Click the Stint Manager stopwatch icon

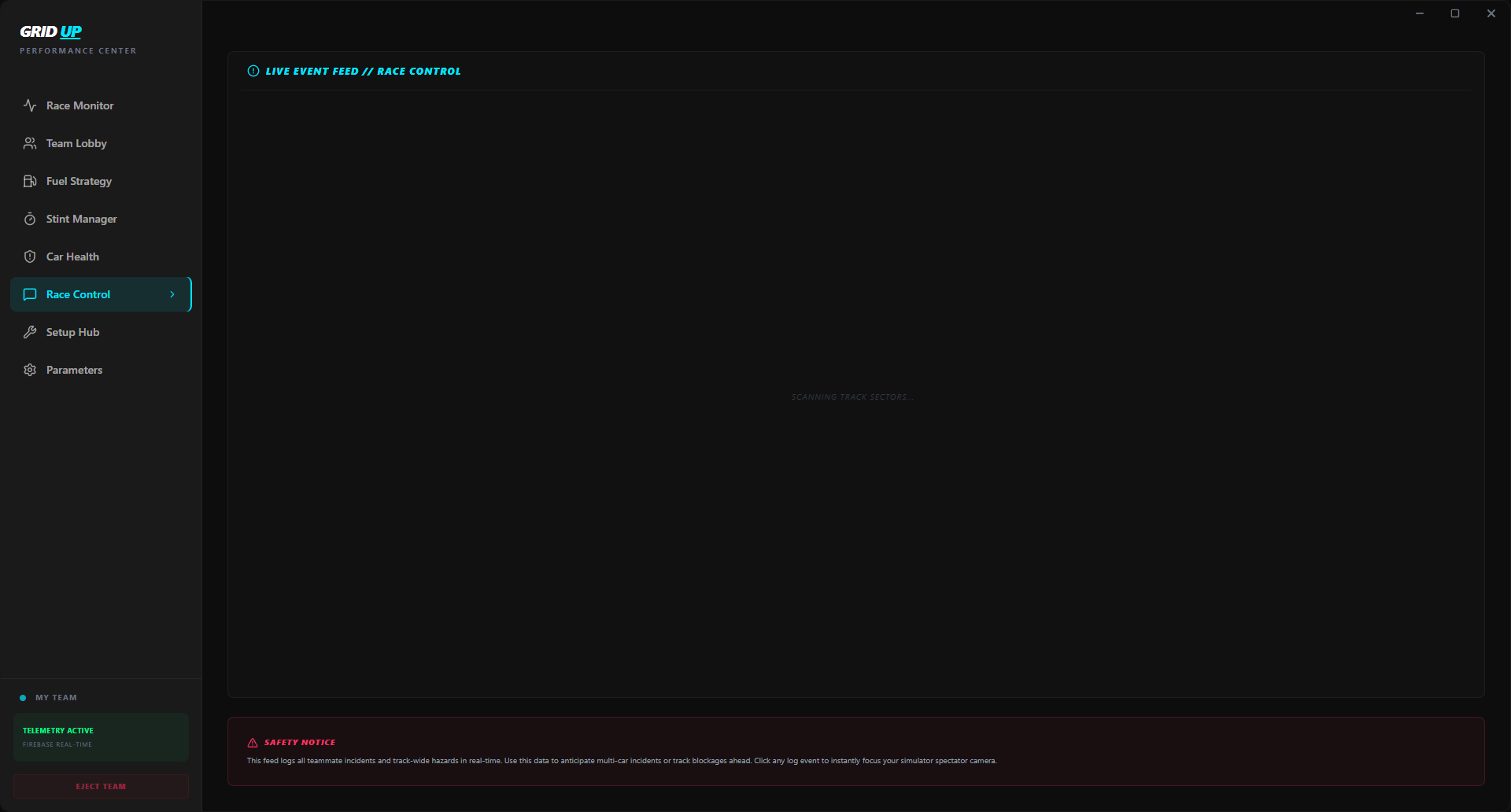point(30,219)
